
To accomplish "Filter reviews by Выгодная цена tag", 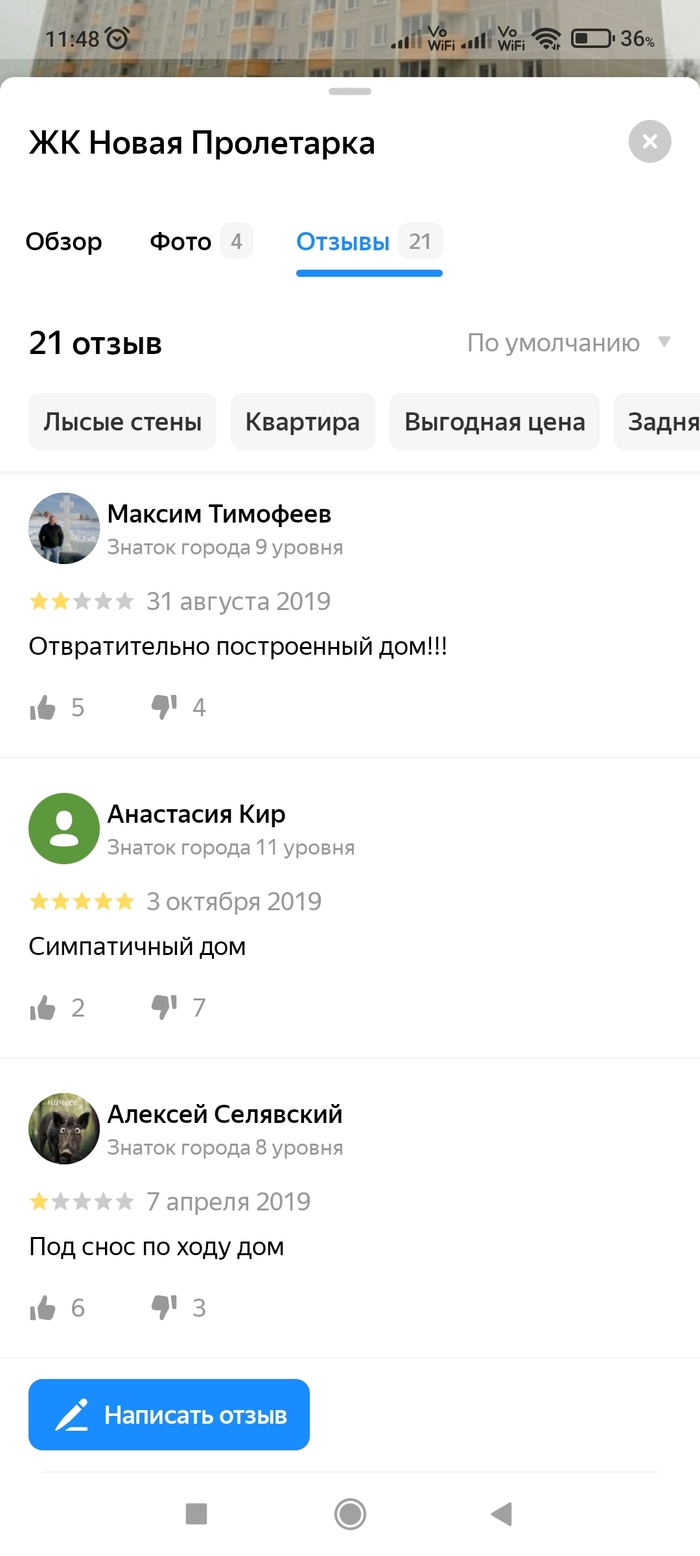I will coord(494,421).
